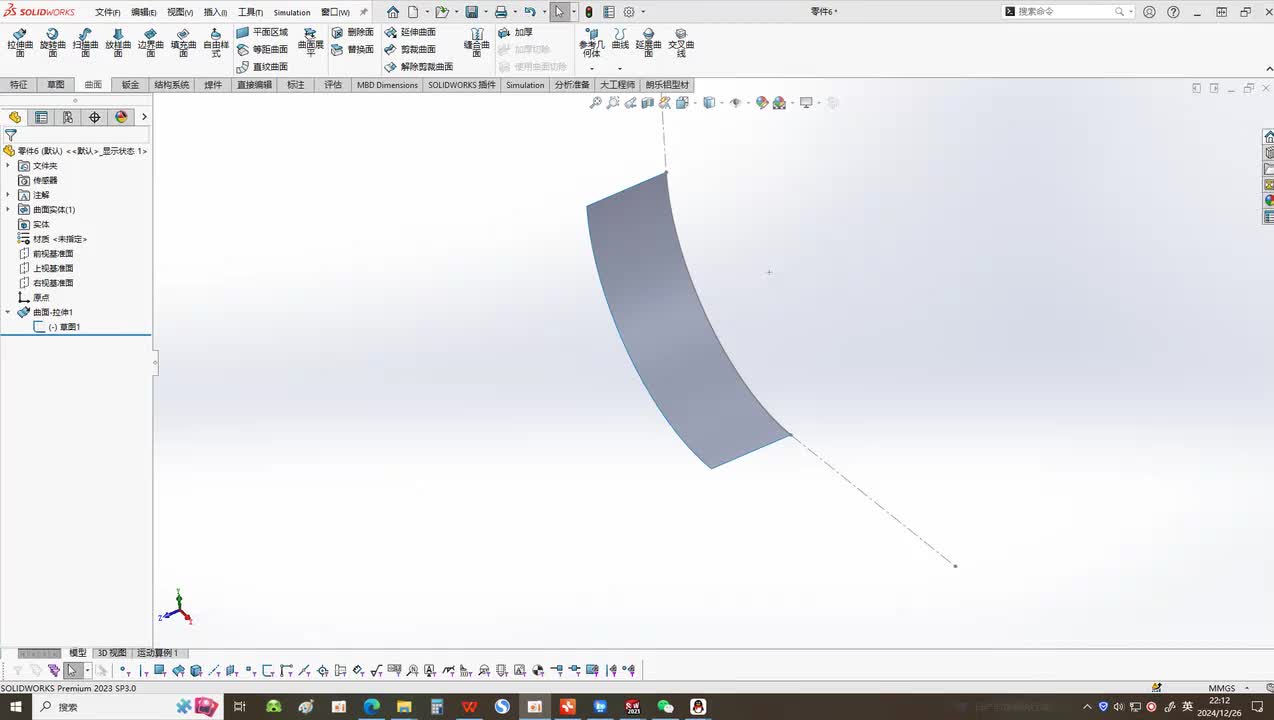Click the 交叉曲线 intersection curve tool
Viewport: 1274px width, 720px height.
pyautogui.click(x=681, y=43)
